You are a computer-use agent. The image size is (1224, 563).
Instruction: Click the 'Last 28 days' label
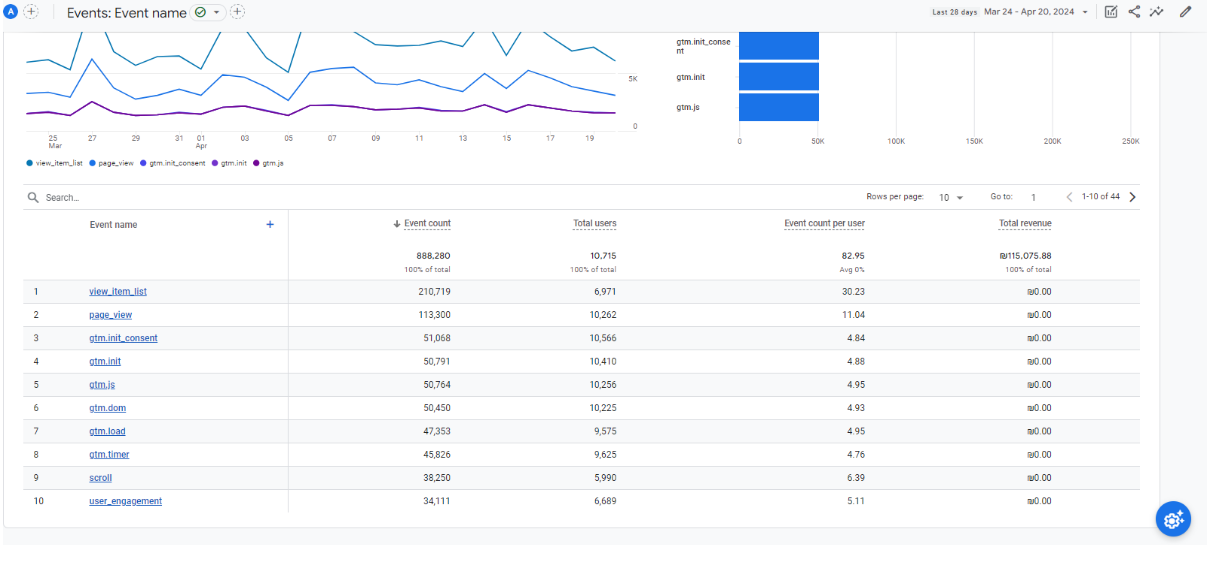click(x=953, y=12)
